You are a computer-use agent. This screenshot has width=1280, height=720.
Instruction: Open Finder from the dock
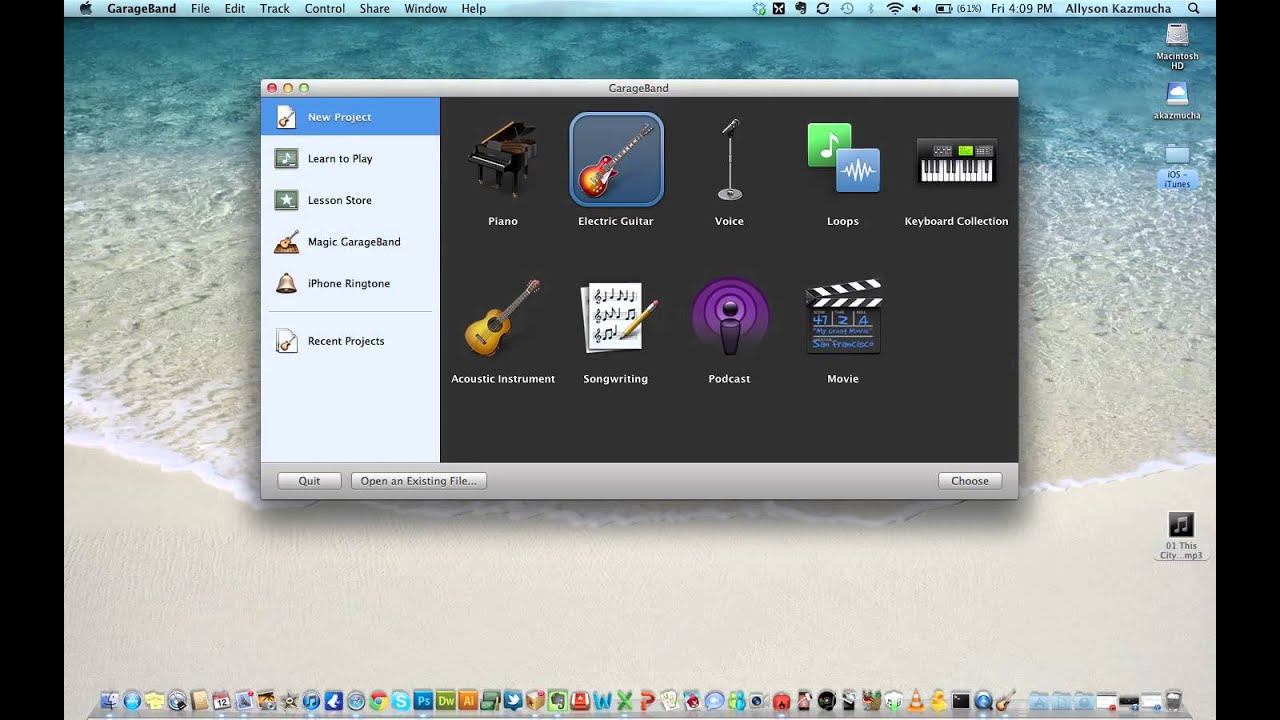[110, 701]
